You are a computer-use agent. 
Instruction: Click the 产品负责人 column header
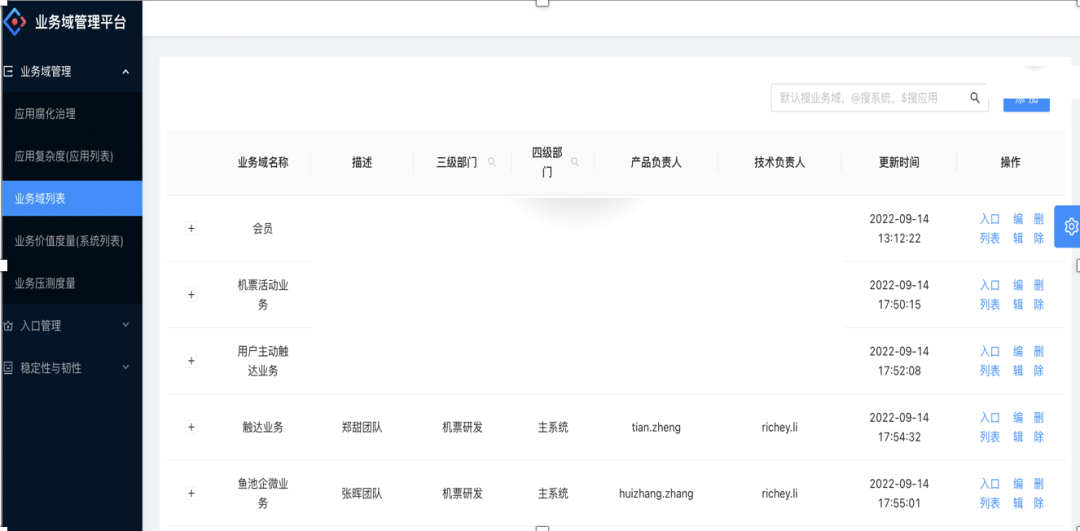[656, 163]
